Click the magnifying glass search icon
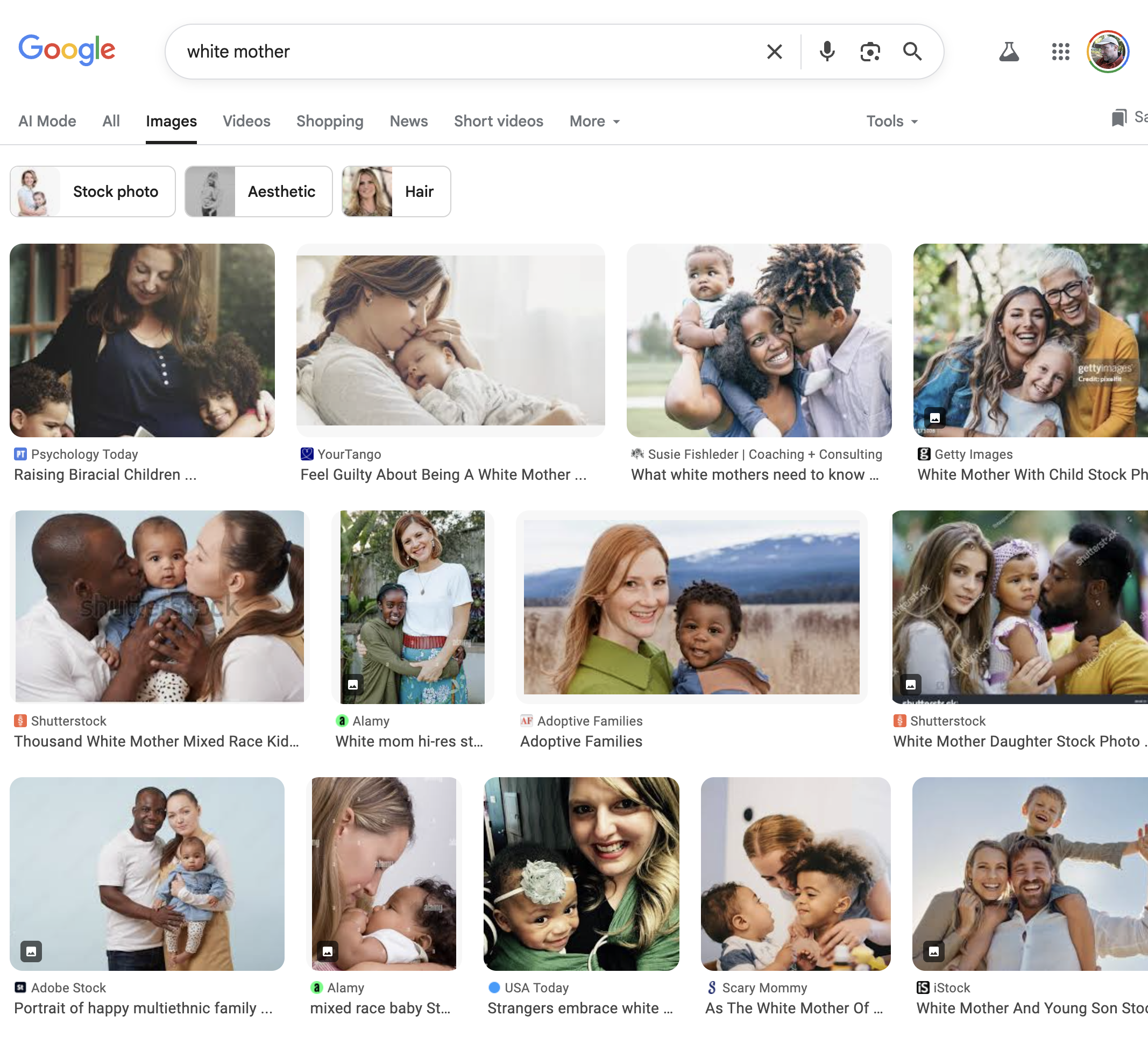This screenshot has width=1148, height=1037. pyautogui.click(x=912, y=52)
